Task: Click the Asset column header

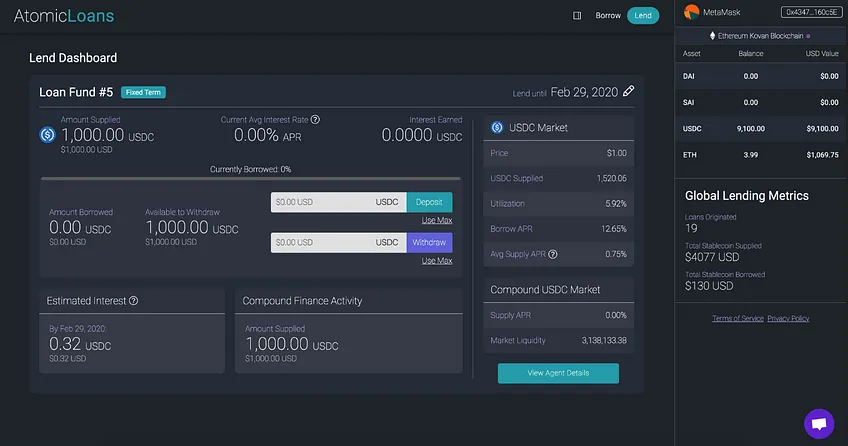Action: coord(691,54)
